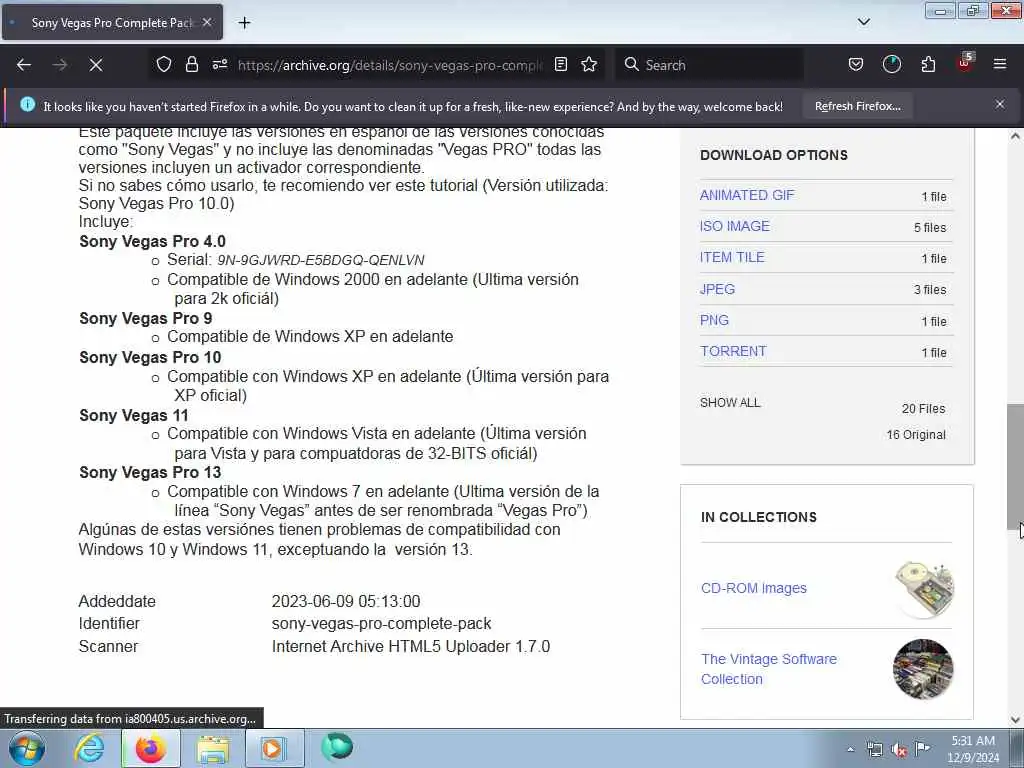Open The Vintage Software Collection link

769,669
